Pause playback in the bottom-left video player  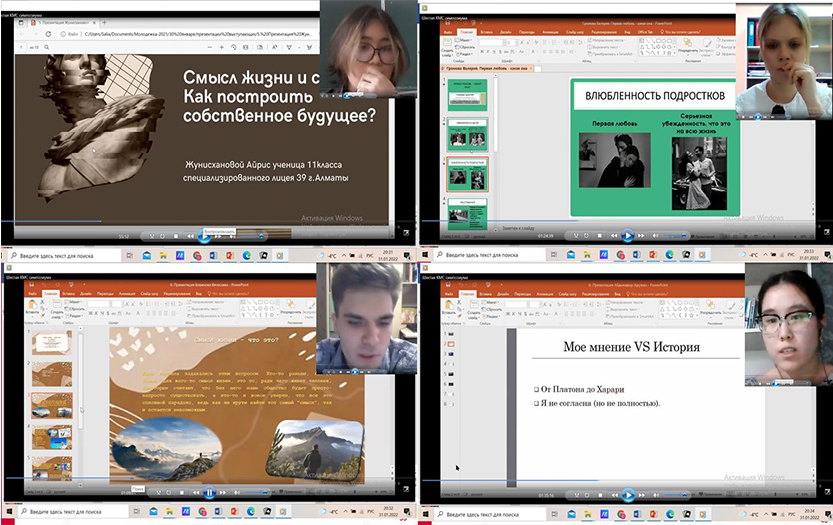click(209, 493)
